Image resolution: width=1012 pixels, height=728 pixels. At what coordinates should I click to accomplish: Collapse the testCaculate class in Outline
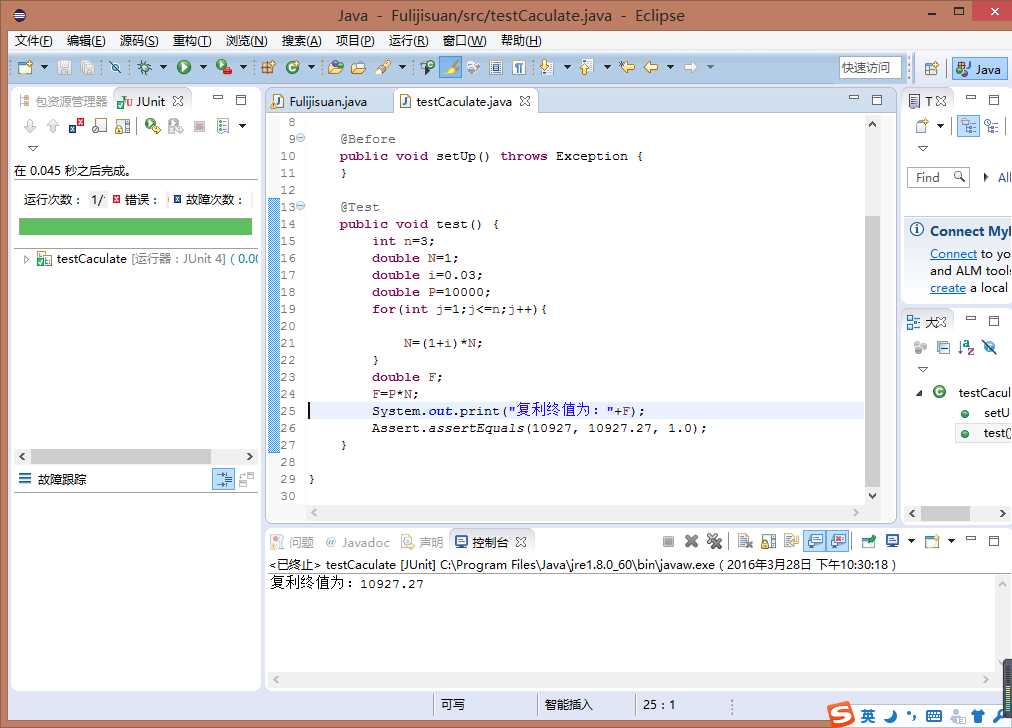pos(919,393)
